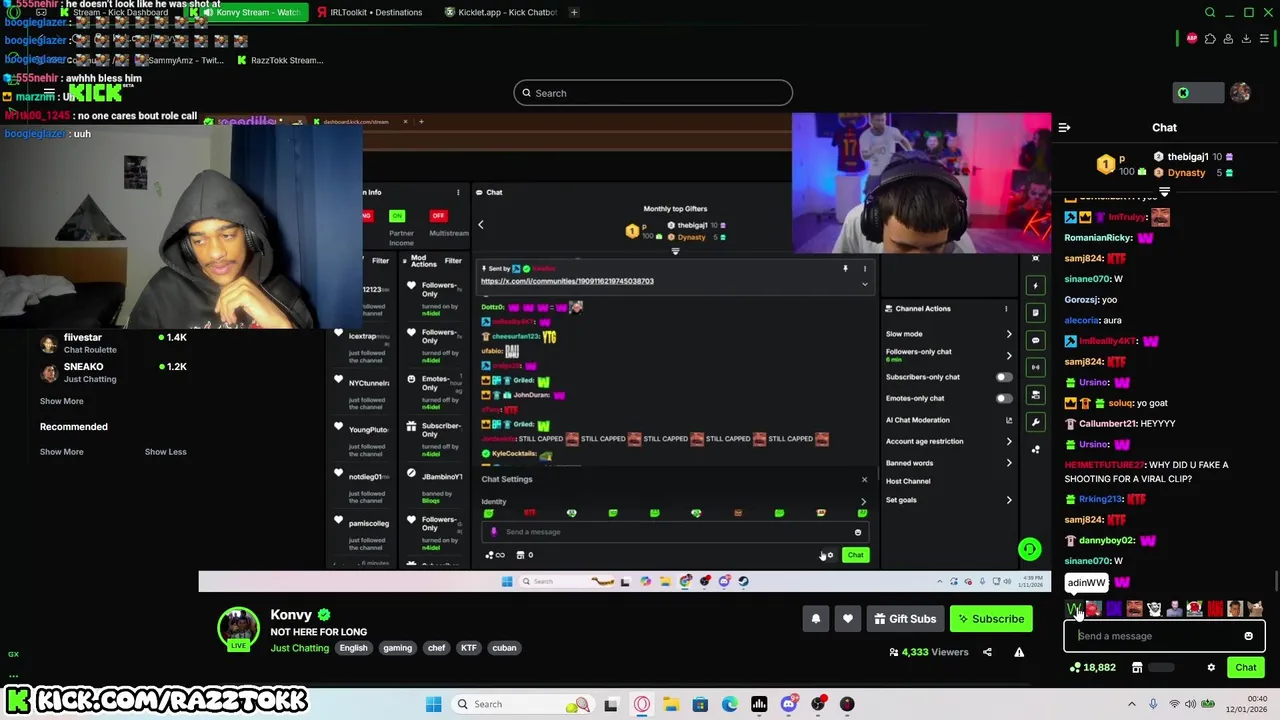Open Microsoft Store from taskbar
This screenshot has width=1280, height=720.
(699, 704)
